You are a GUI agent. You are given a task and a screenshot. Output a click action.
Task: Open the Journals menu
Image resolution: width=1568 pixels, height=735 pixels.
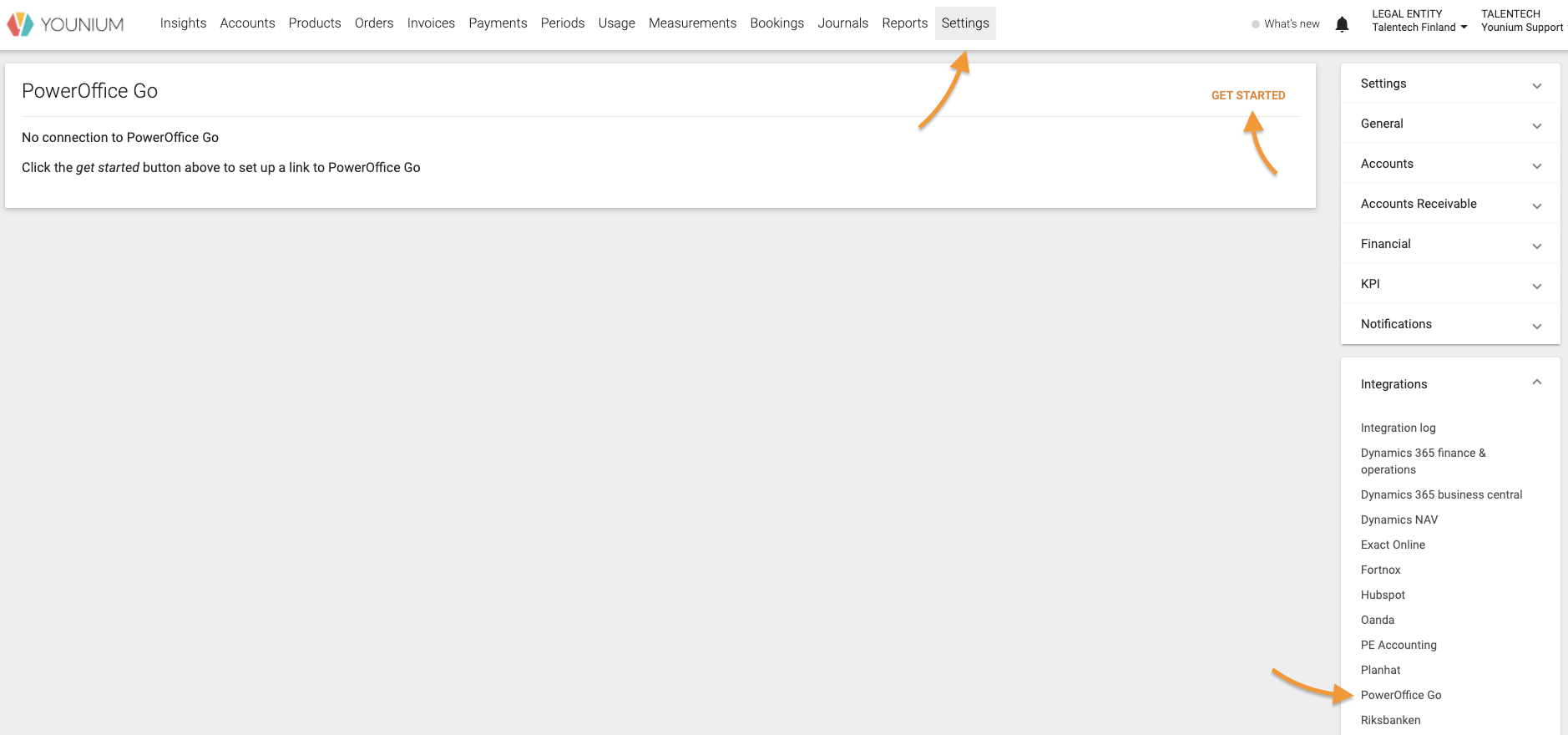pyautogui.click(x=842, y=23)
